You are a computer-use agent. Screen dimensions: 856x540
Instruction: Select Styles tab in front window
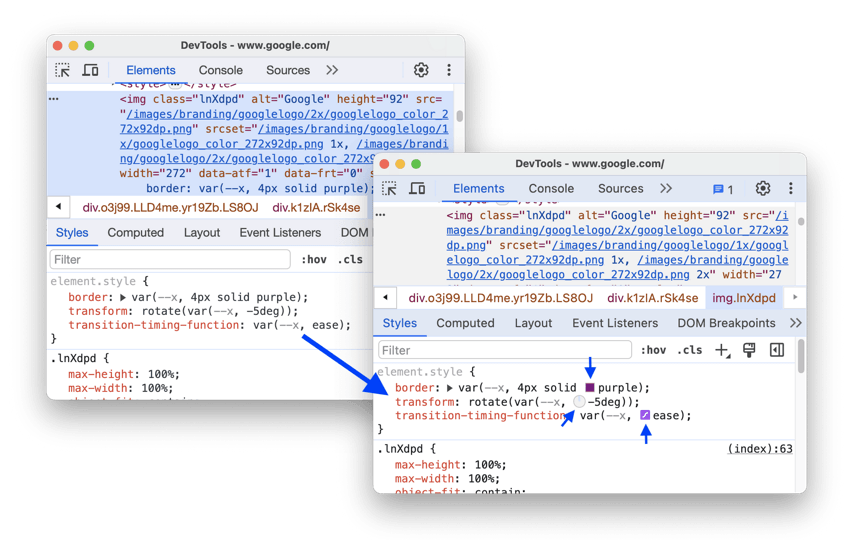tap(400, 323)
